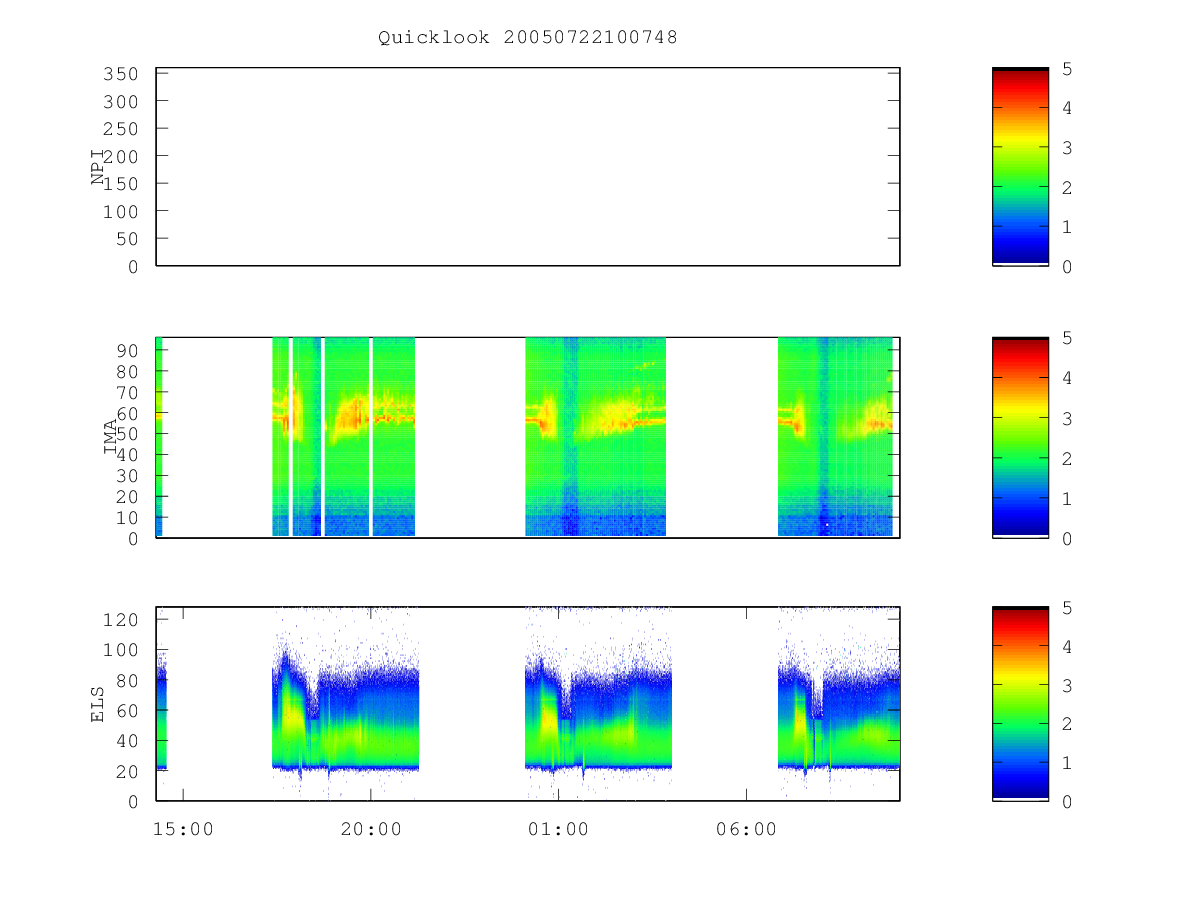Click the 4 label on IMA color bar
1200x900 pixels.
tap(1068, 379)
